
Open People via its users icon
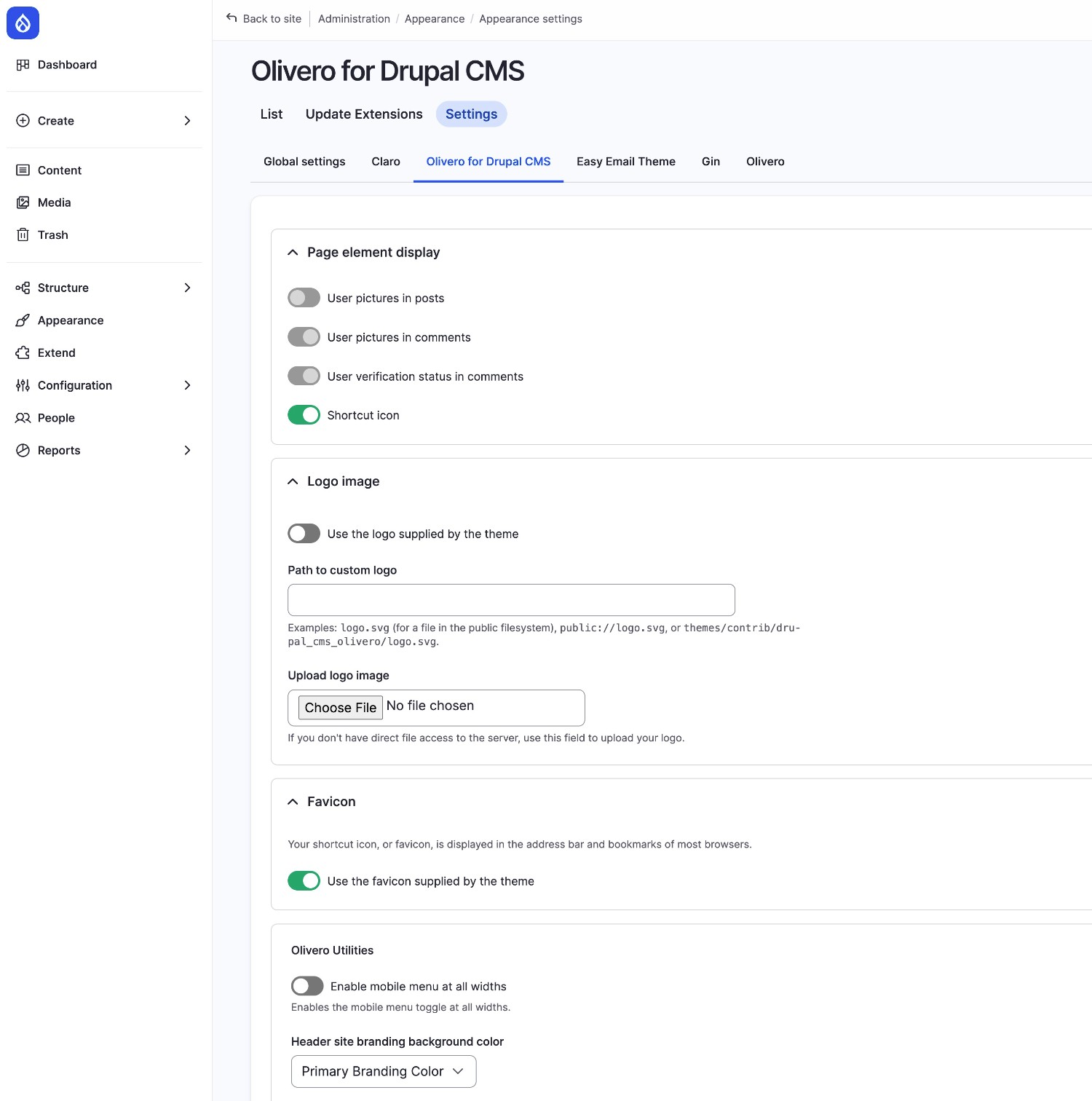point(23,418)
